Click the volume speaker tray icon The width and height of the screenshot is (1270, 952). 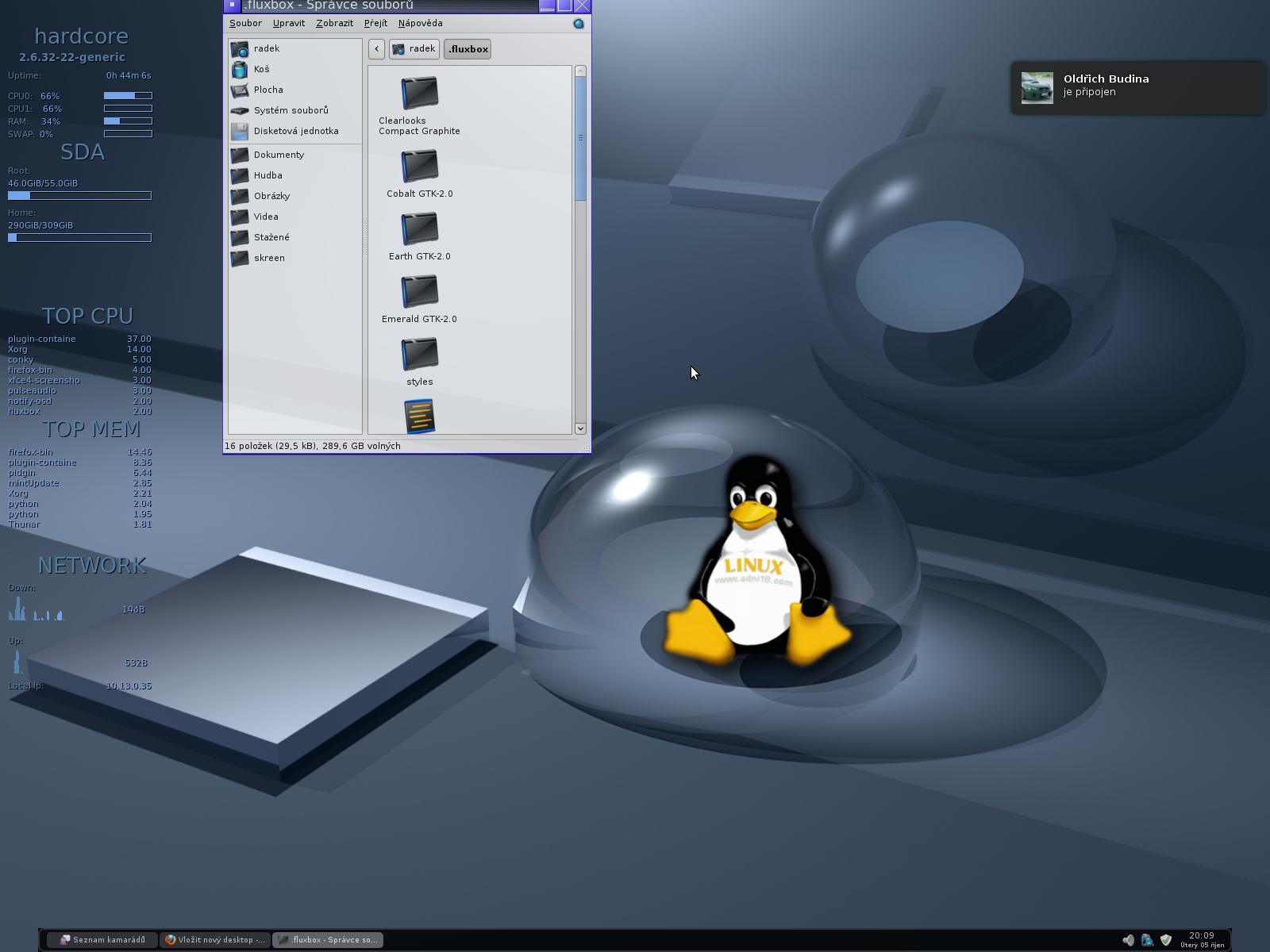tap(1128, 940)
